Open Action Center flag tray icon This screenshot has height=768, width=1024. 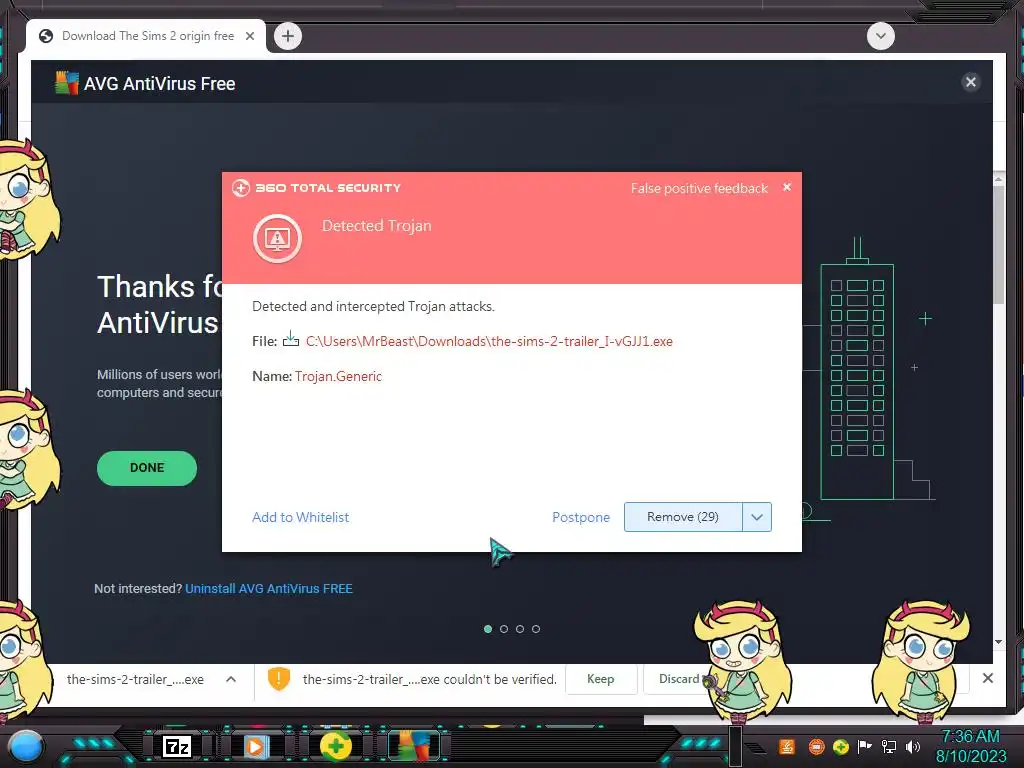[865, 746]
